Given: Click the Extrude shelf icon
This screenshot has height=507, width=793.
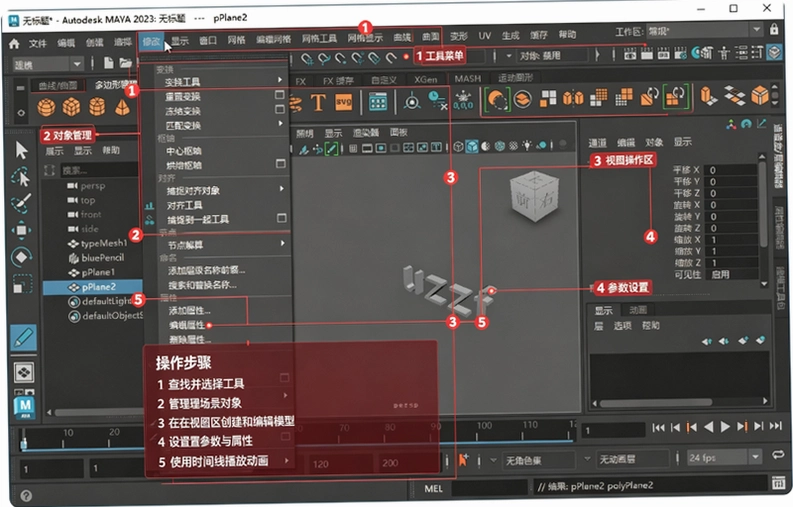Looking at the screenshot, I should click(708, 96).
